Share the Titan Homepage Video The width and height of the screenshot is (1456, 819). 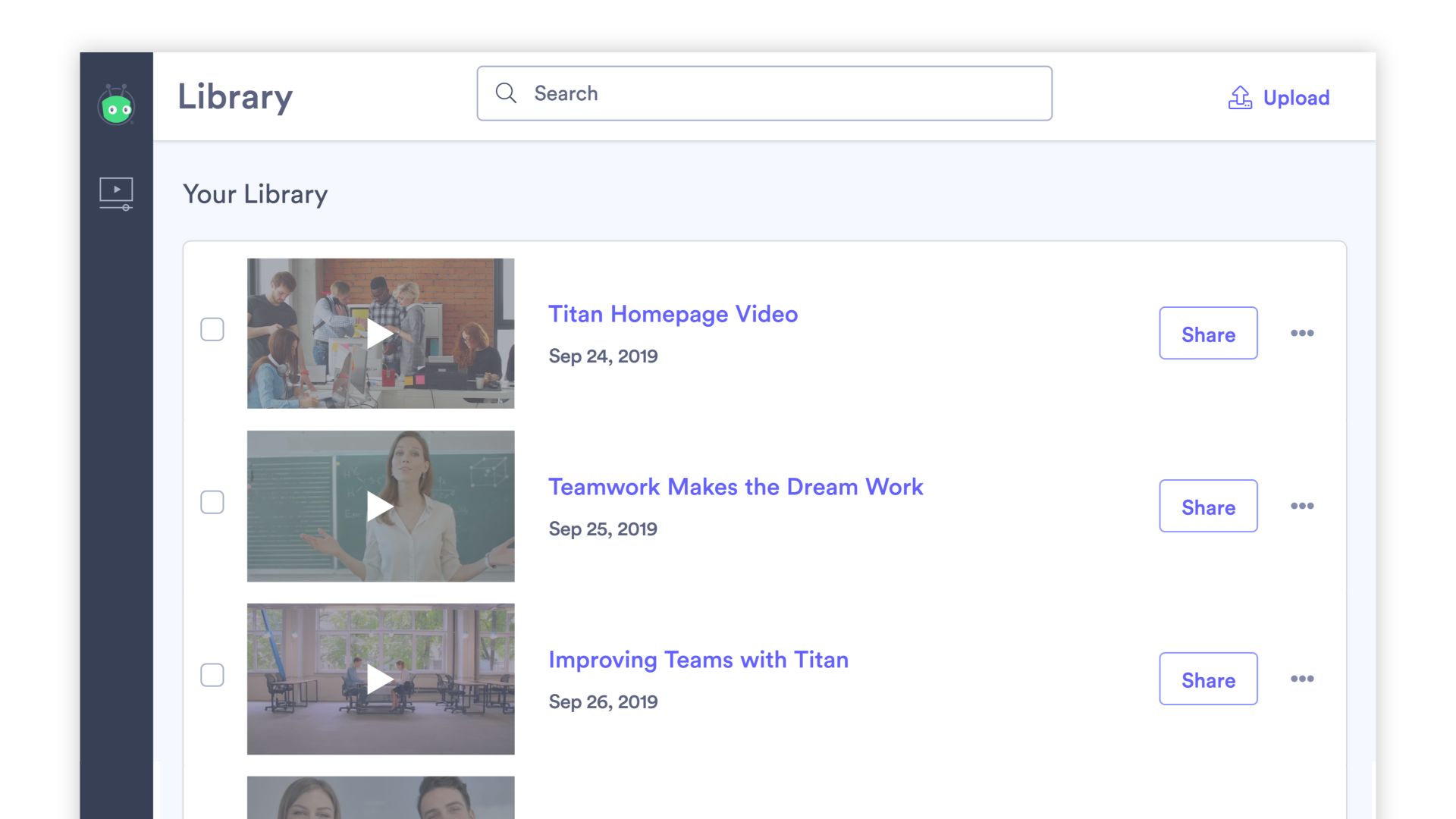(x=1208, y=333)
